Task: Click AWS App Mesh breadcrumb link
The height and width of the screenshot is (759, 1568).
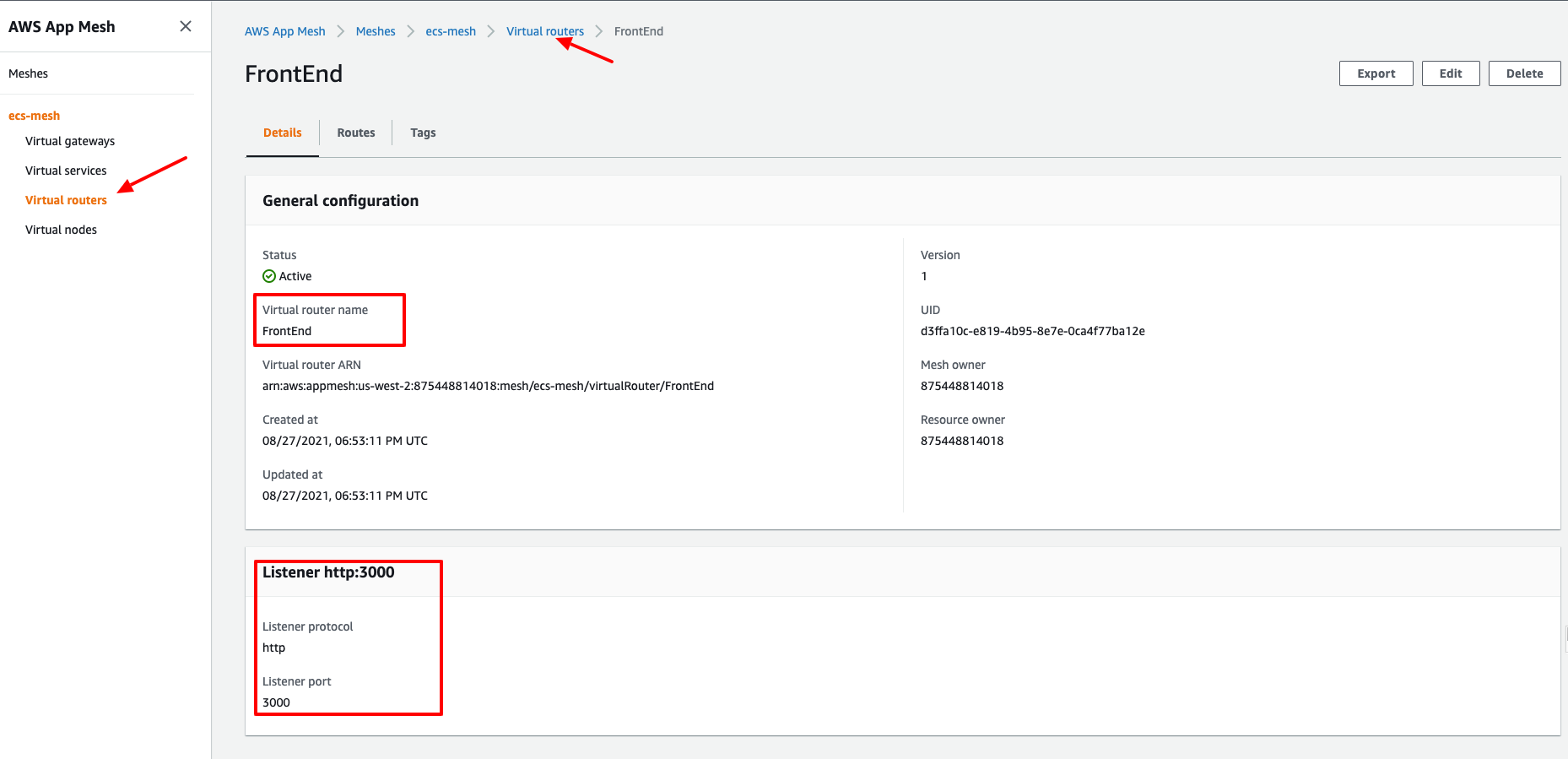Action: pyautogui.click(x=284, y=31)
